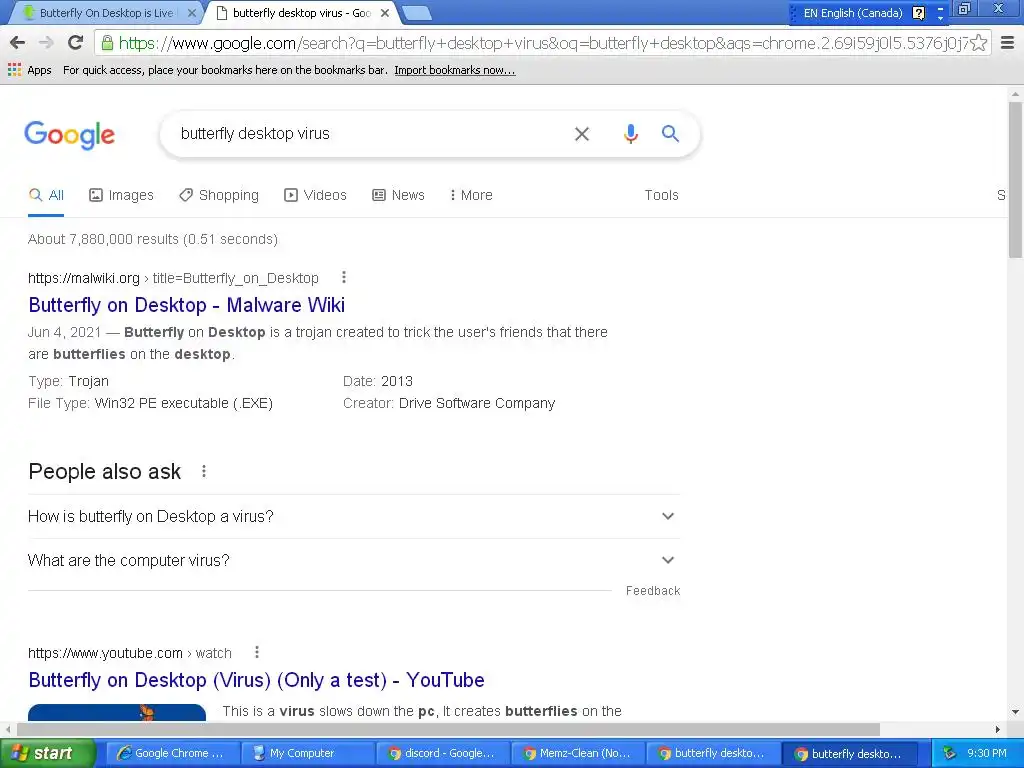Click the malwiki.org result URL breadcrumb
1024x768 pixels.
(x=173, y=278)
